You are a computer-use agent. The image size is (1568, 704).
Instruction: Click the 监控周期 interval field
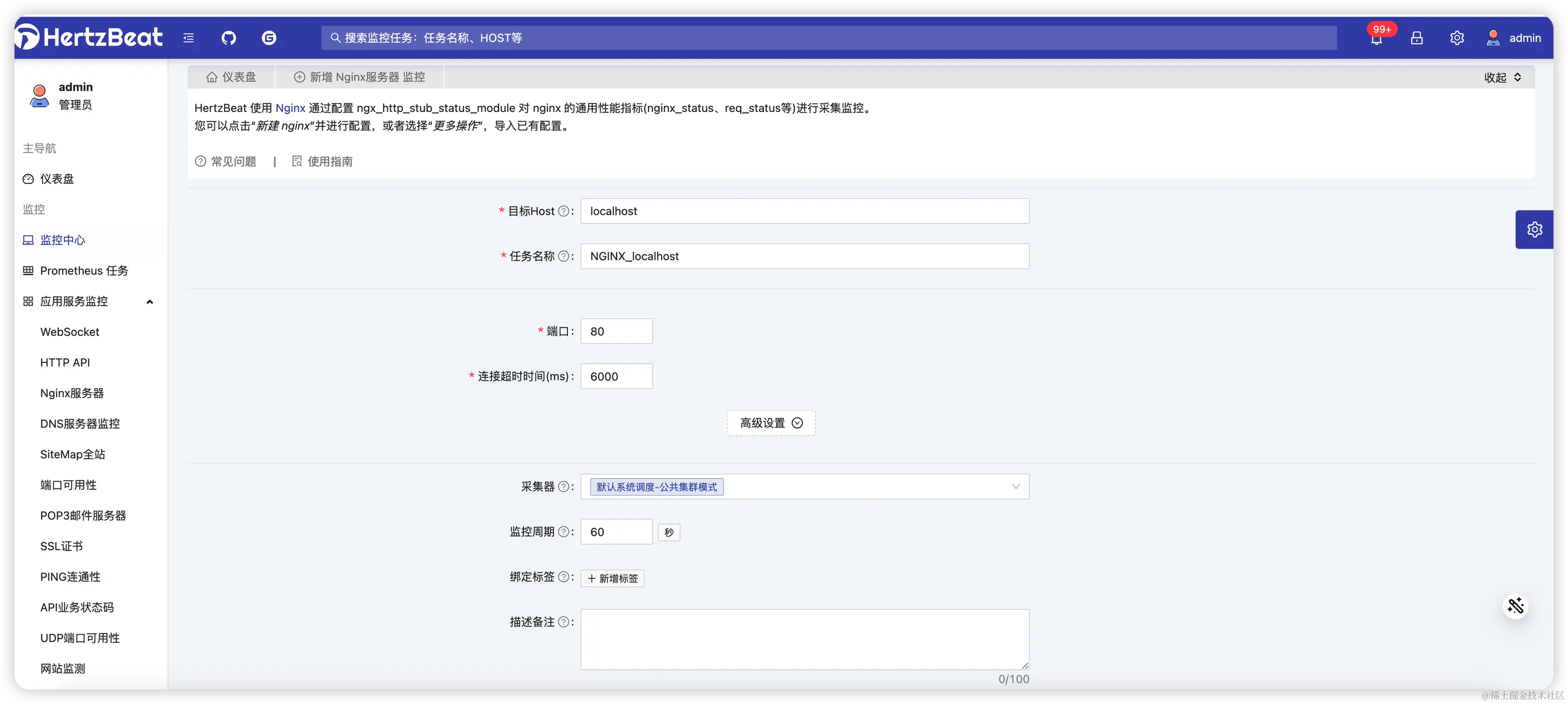[x=617, y=532]
